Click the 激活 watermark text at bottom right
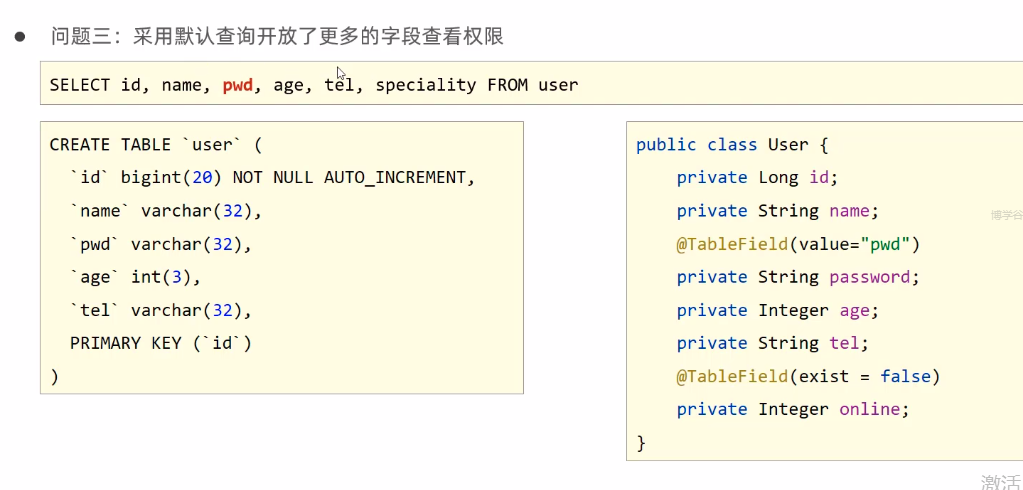This screenshot has height=490, width=1023. (x=1000, y=481)
